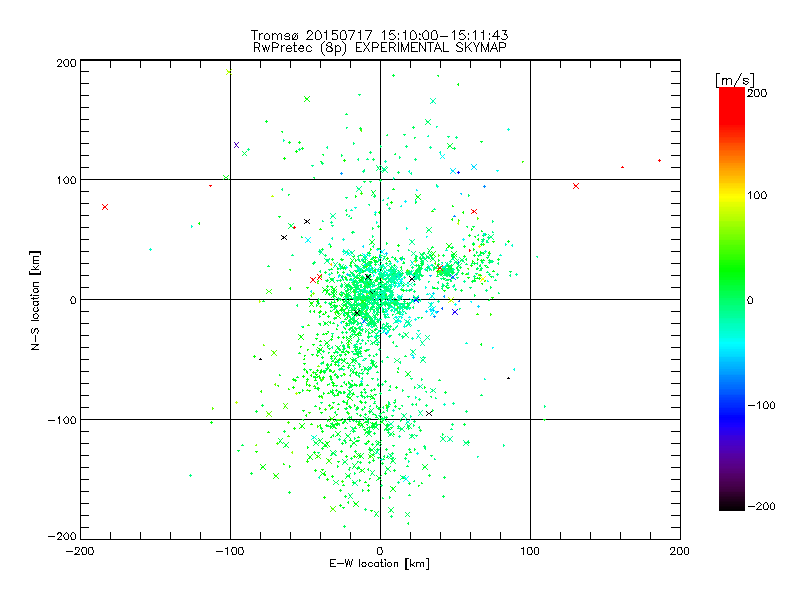Click the N-S axis tick label '200'

click(66, 63)
